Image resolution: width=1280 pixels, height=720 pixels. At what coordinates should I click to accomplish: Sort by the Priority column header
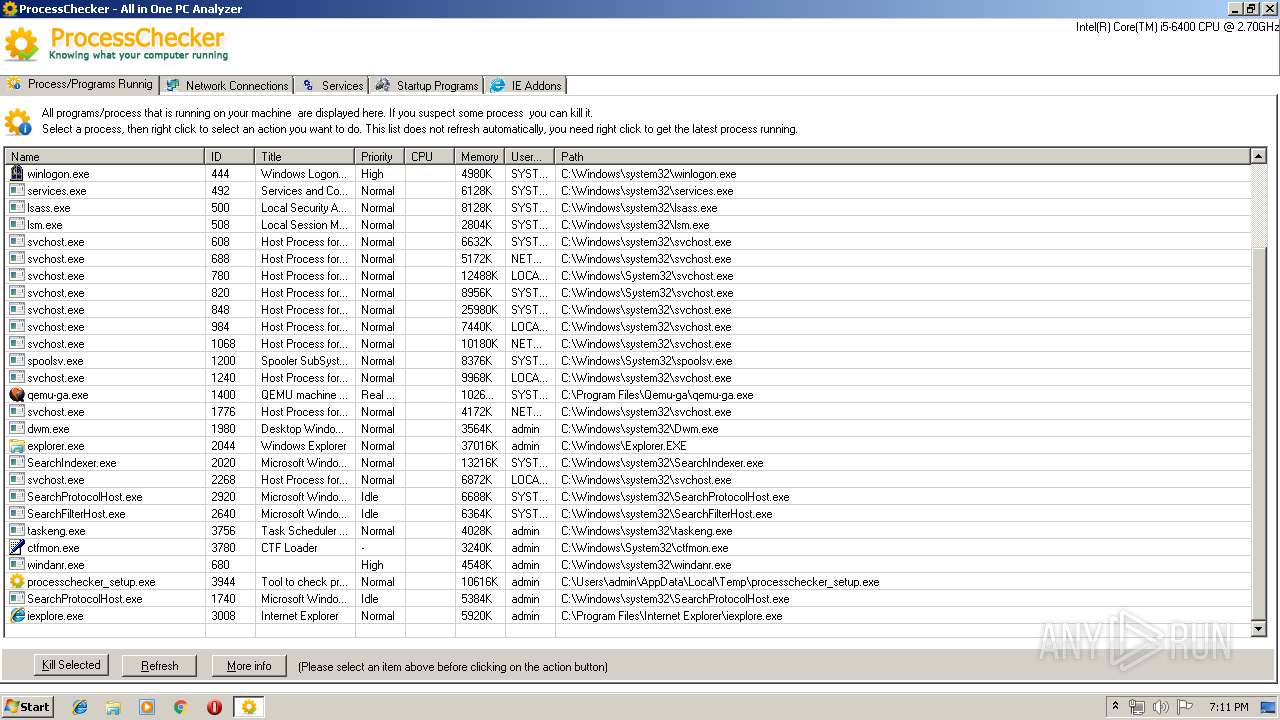379,157
